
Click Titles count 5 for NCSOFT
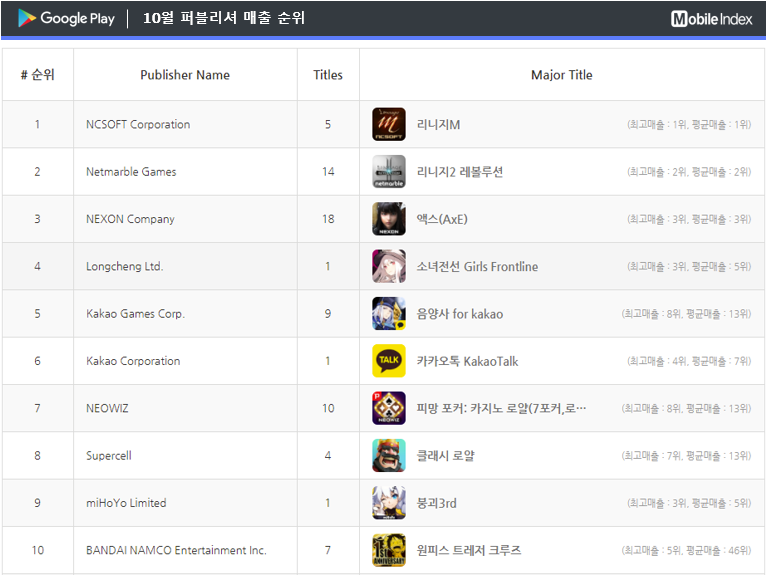click(328, 124)
